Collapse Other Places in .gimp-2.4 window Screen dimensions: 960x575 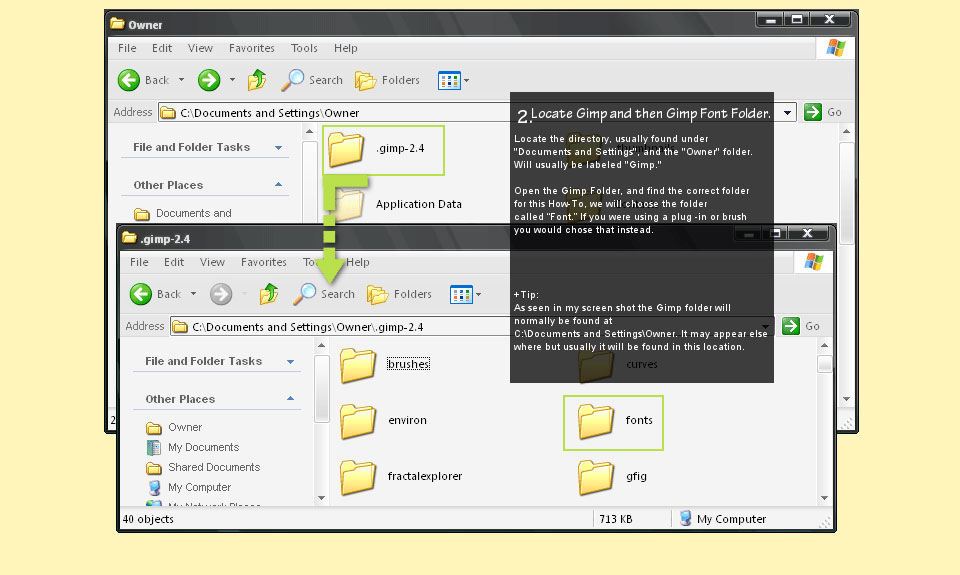[x=290, y=399]
